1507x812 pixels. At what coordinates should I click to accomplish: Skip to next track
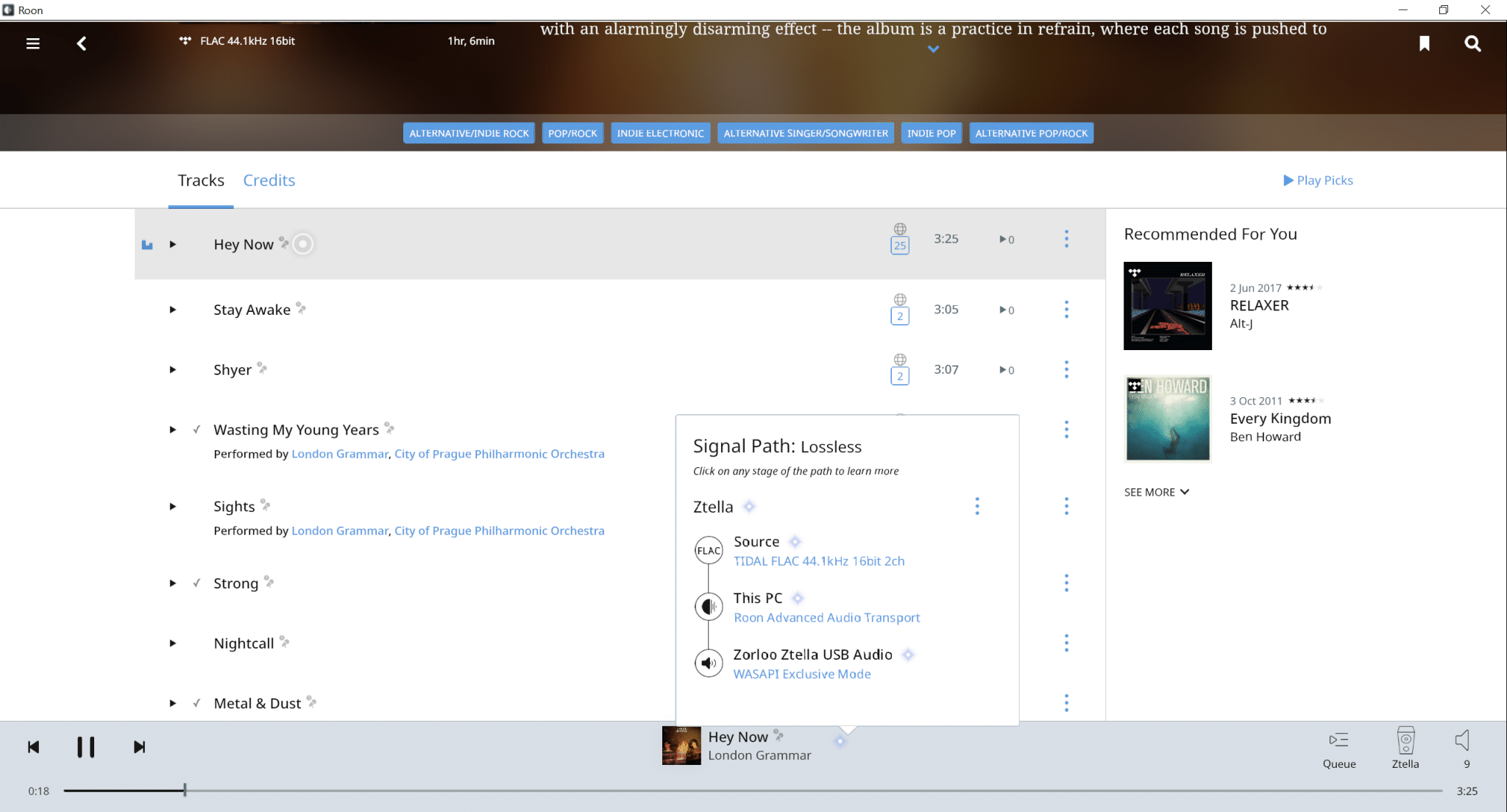point(139,747)
